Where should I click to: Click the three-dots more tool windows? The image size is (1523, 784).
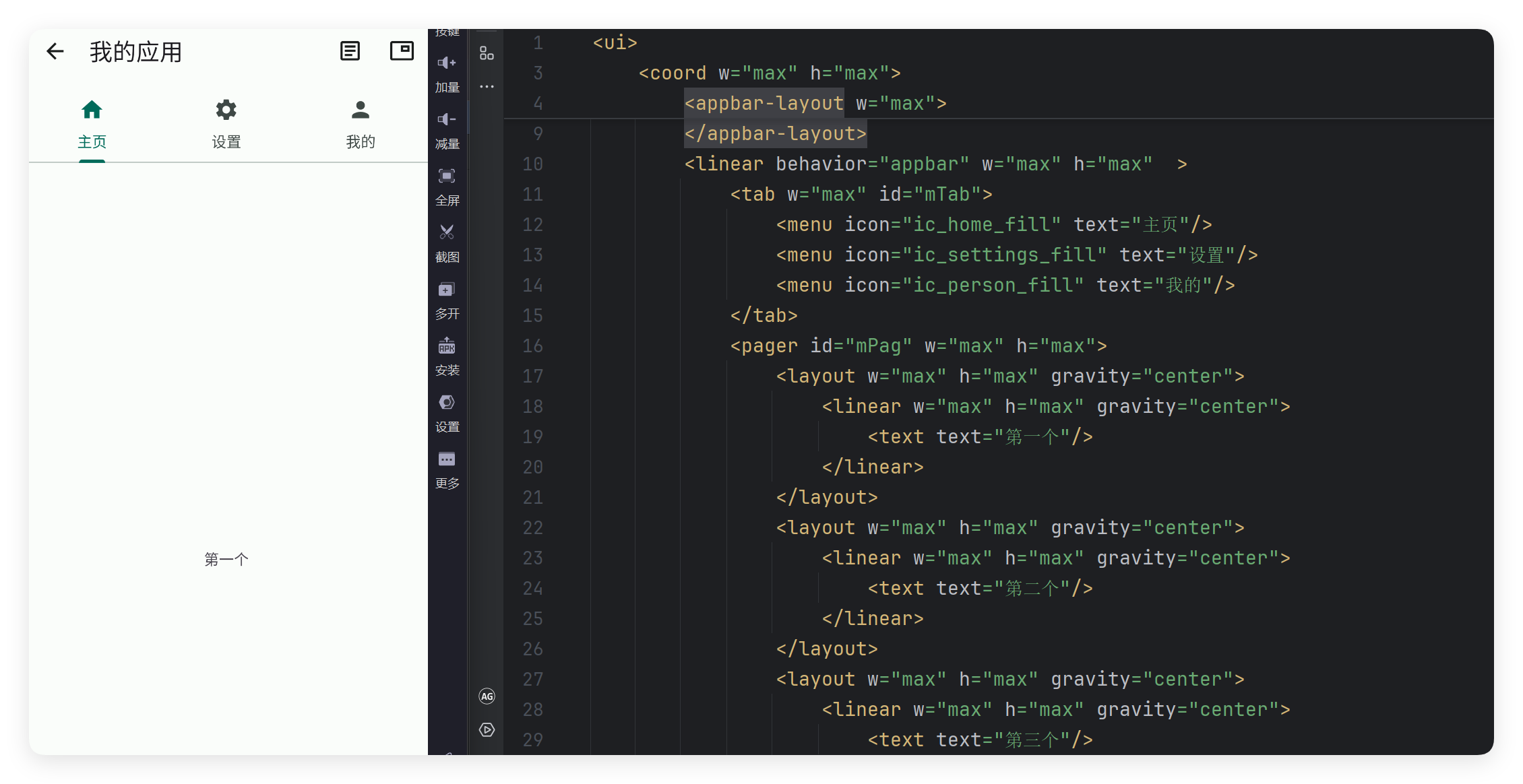pyautogui.click(x=487, y=86)
